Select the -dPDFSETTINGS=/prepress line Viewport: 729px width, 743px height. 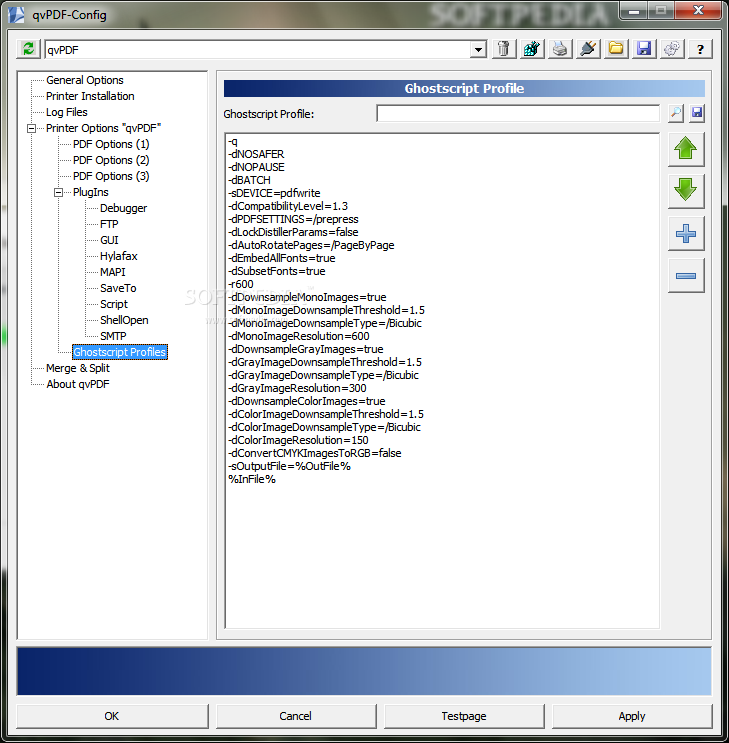[x=293, y=219]
